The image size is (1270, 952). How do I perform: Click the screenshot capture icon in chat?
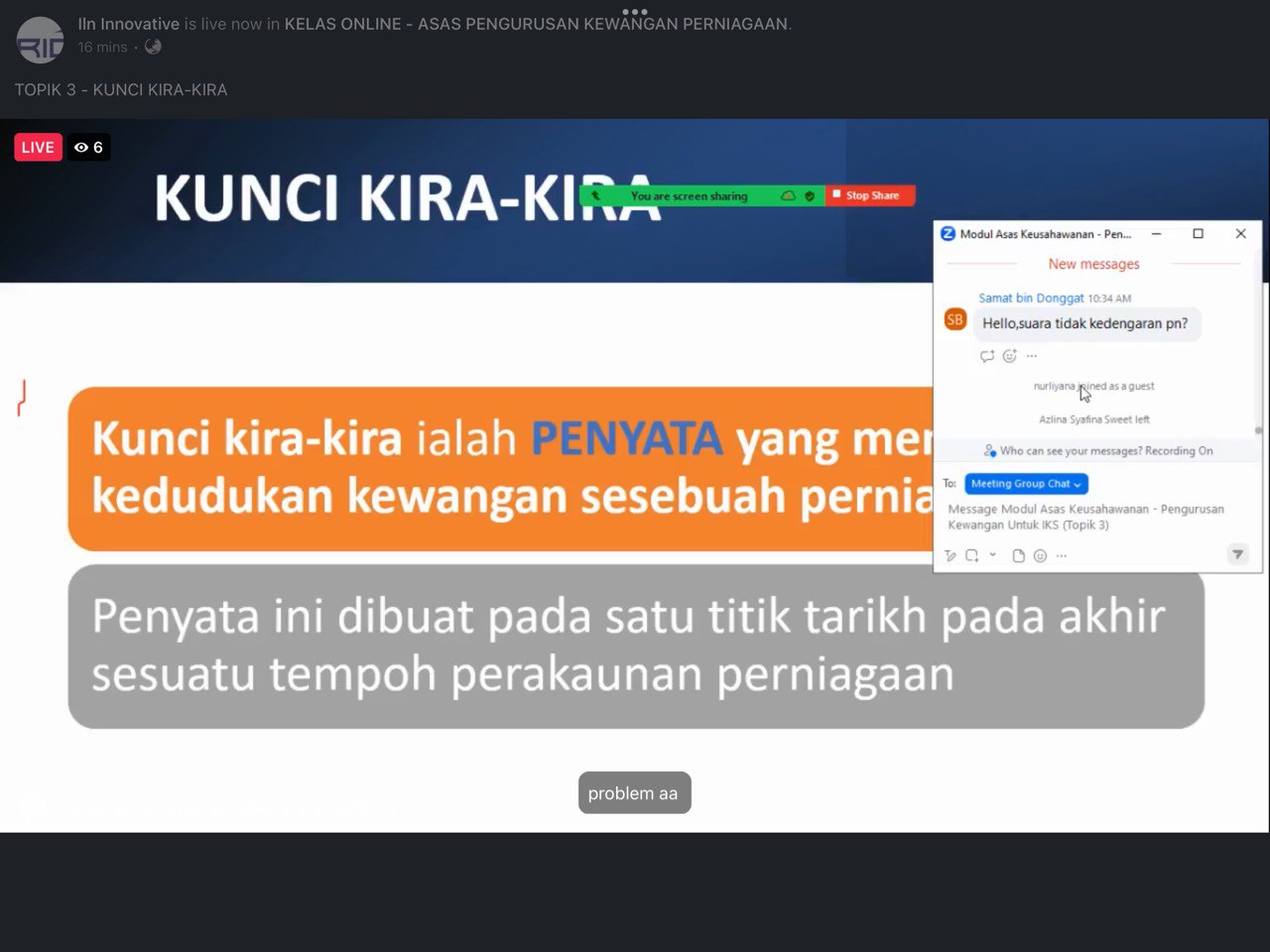point(972,556)
